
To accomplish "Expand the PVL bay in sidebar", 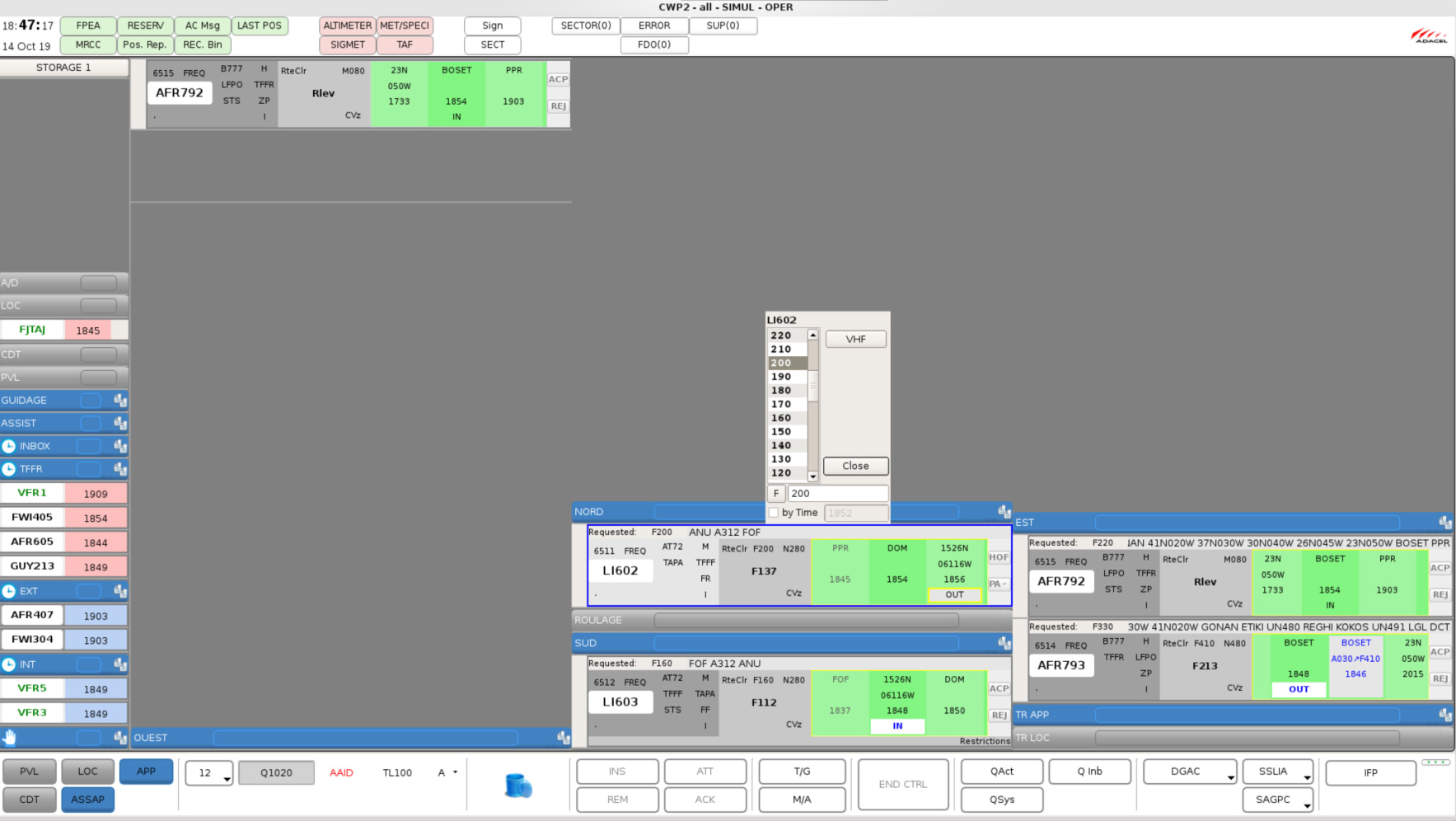I will coord(64,378).
